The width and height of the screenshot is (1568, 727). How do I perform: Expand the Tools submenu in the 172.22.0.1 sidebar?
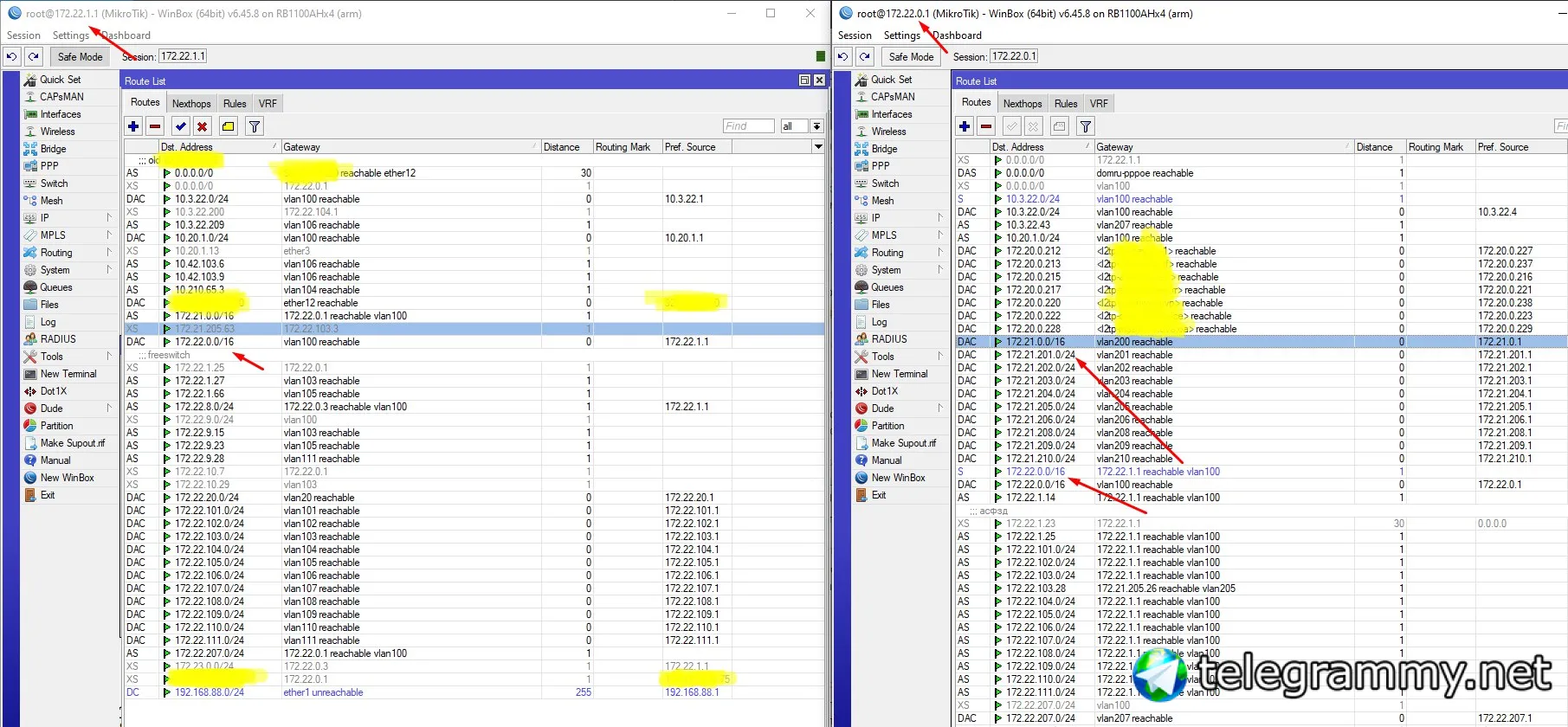tap(940, 357)
